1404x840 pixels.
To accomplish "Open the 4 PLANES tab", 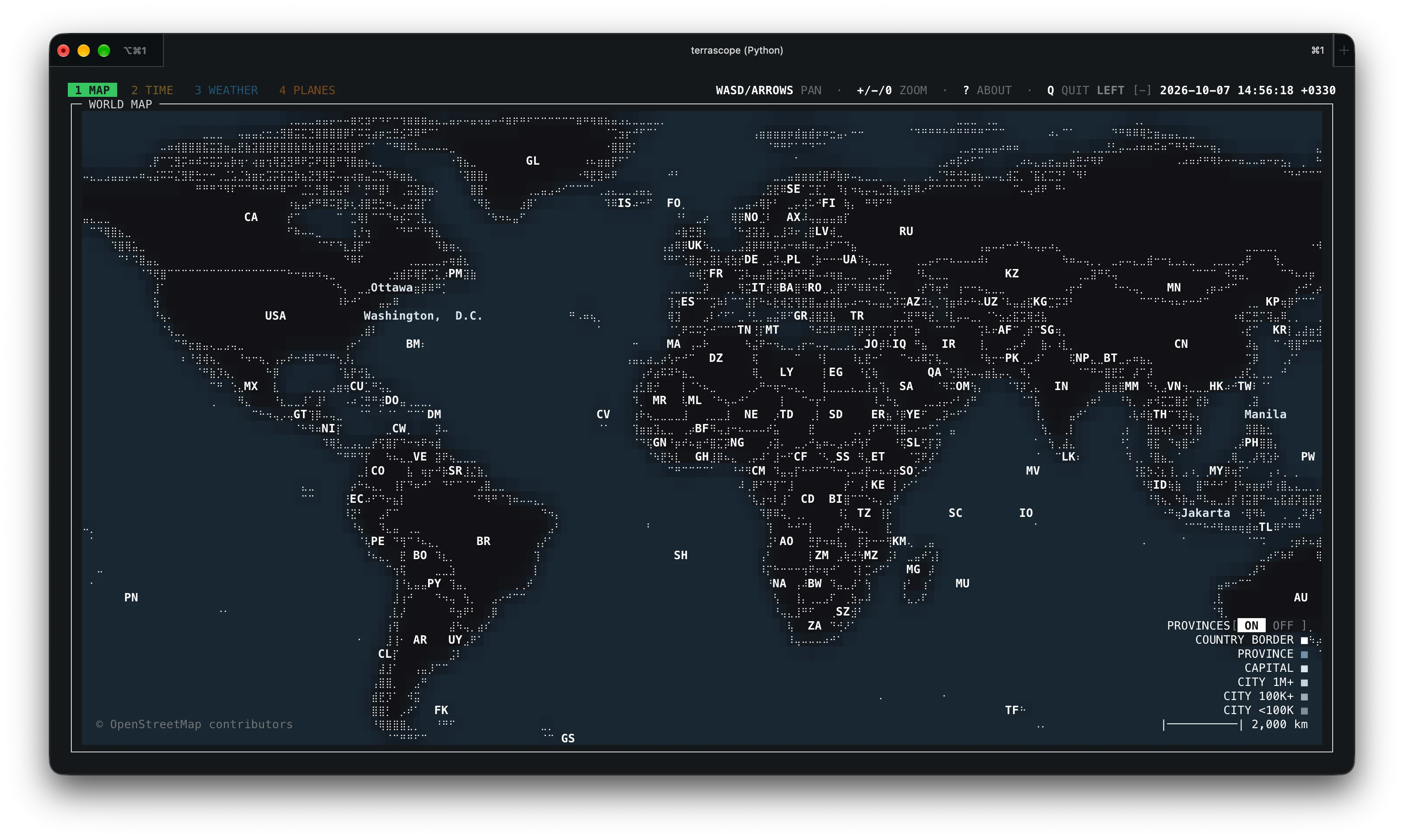I will click(307, 90).
